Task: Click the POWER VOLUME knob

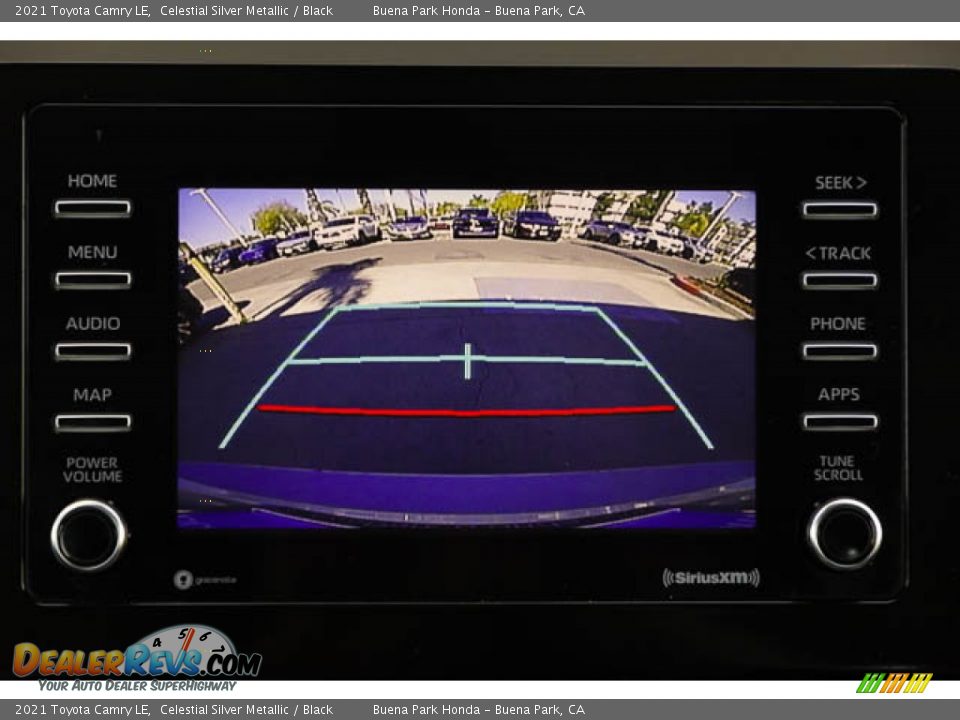Action: [89, 535]
